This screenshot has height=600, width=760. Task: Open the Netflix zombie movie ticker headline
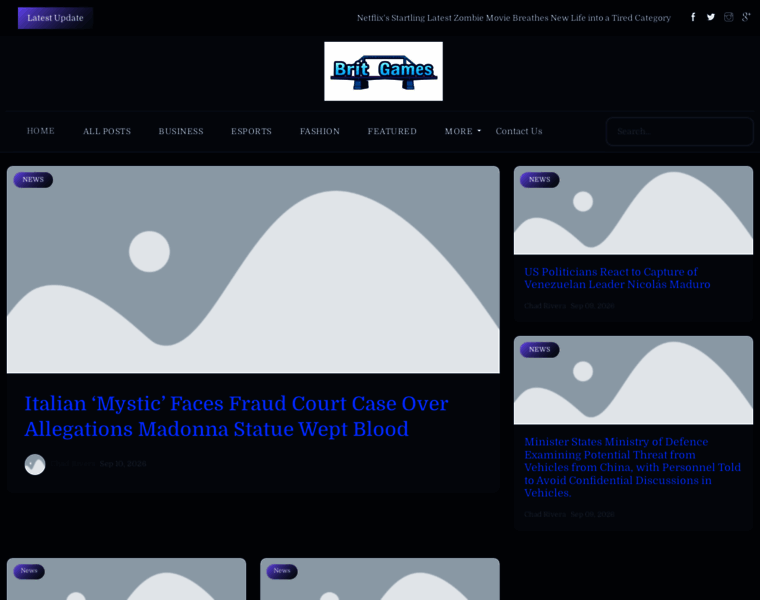(x=514, y=18)
